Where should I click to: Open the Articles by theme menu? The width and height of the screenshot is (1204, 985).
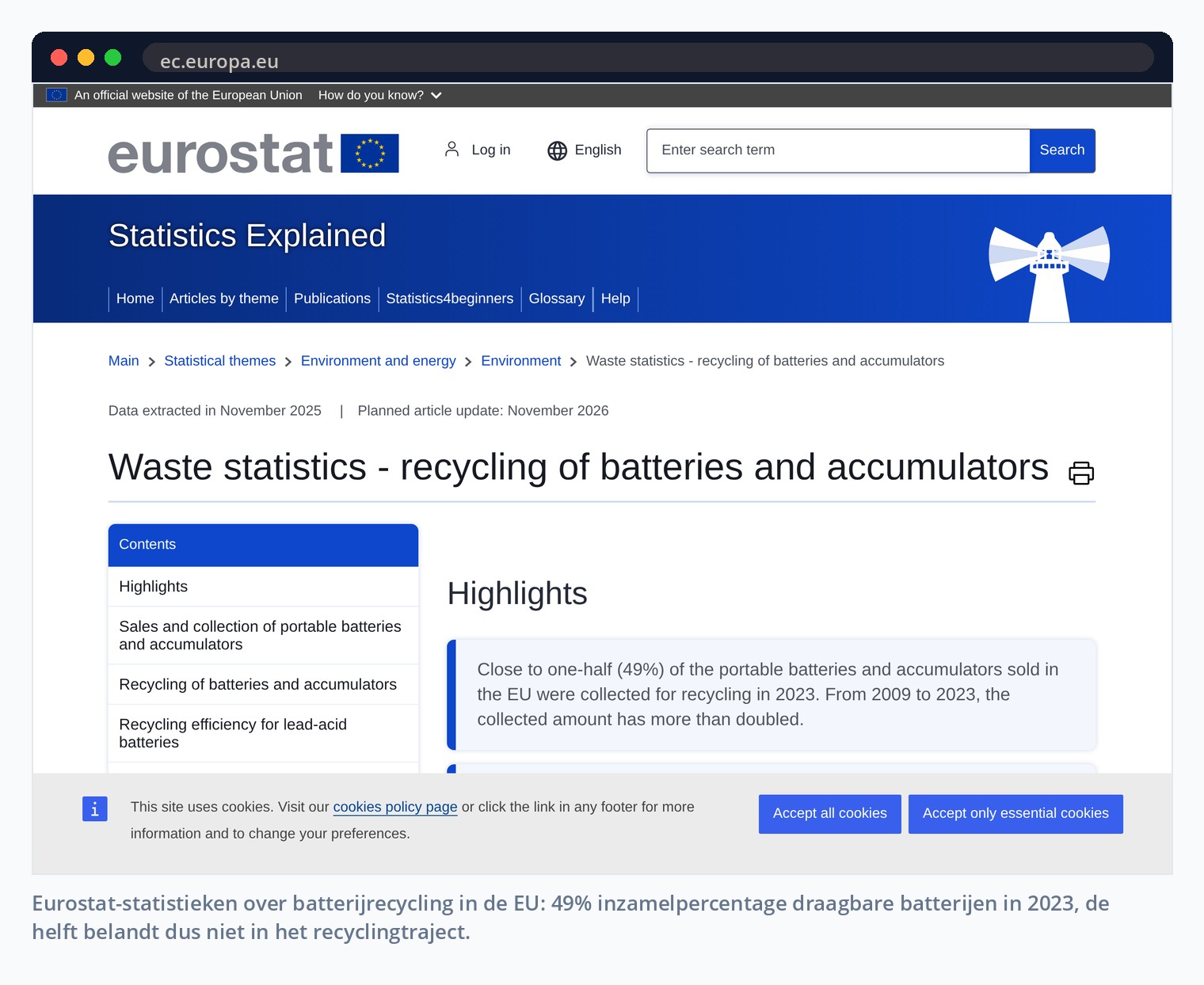coord(224,299)
